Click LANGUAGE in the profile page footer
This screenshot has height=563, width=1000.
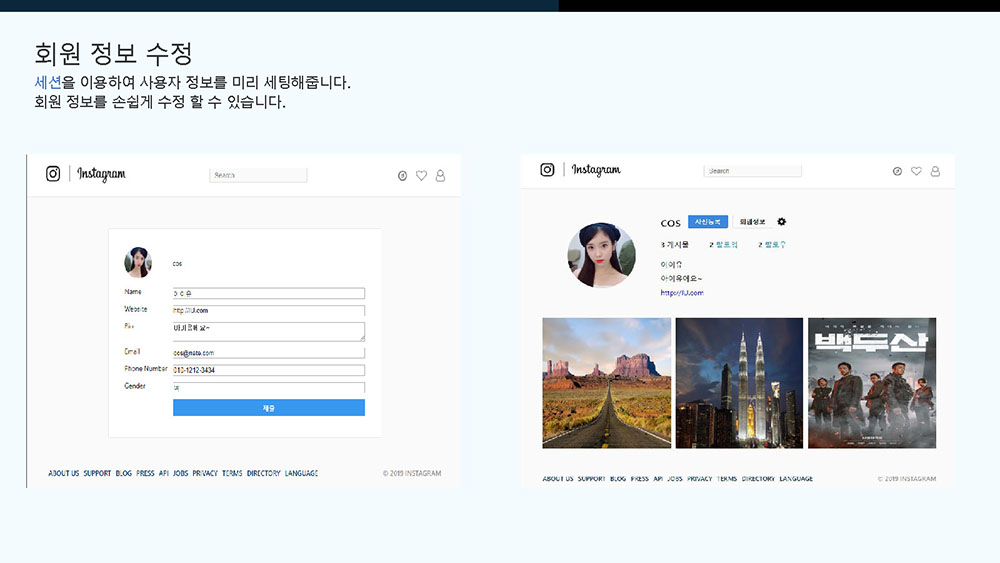pos(796,478)
